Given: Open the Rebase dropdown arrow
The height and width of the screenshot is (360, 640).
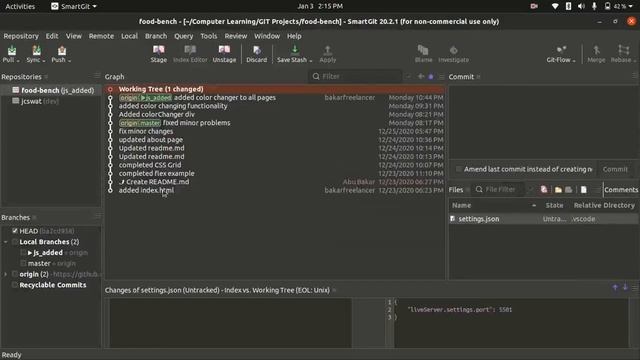Looking at the screenshot, I should pyautogui.click(x=634, y=61).
